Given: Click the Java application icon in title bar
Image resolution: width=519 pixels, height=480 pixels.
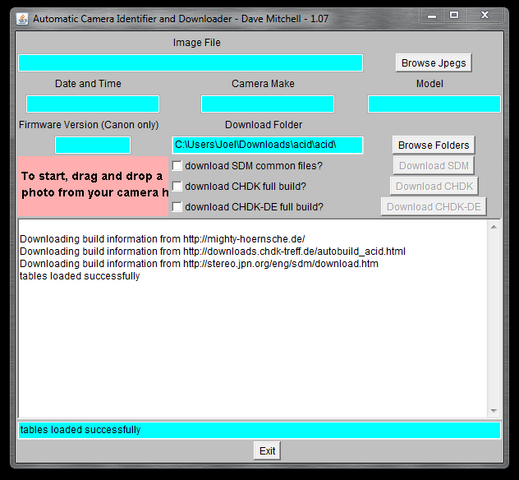Looking at the screenshot, I should 22,19.
